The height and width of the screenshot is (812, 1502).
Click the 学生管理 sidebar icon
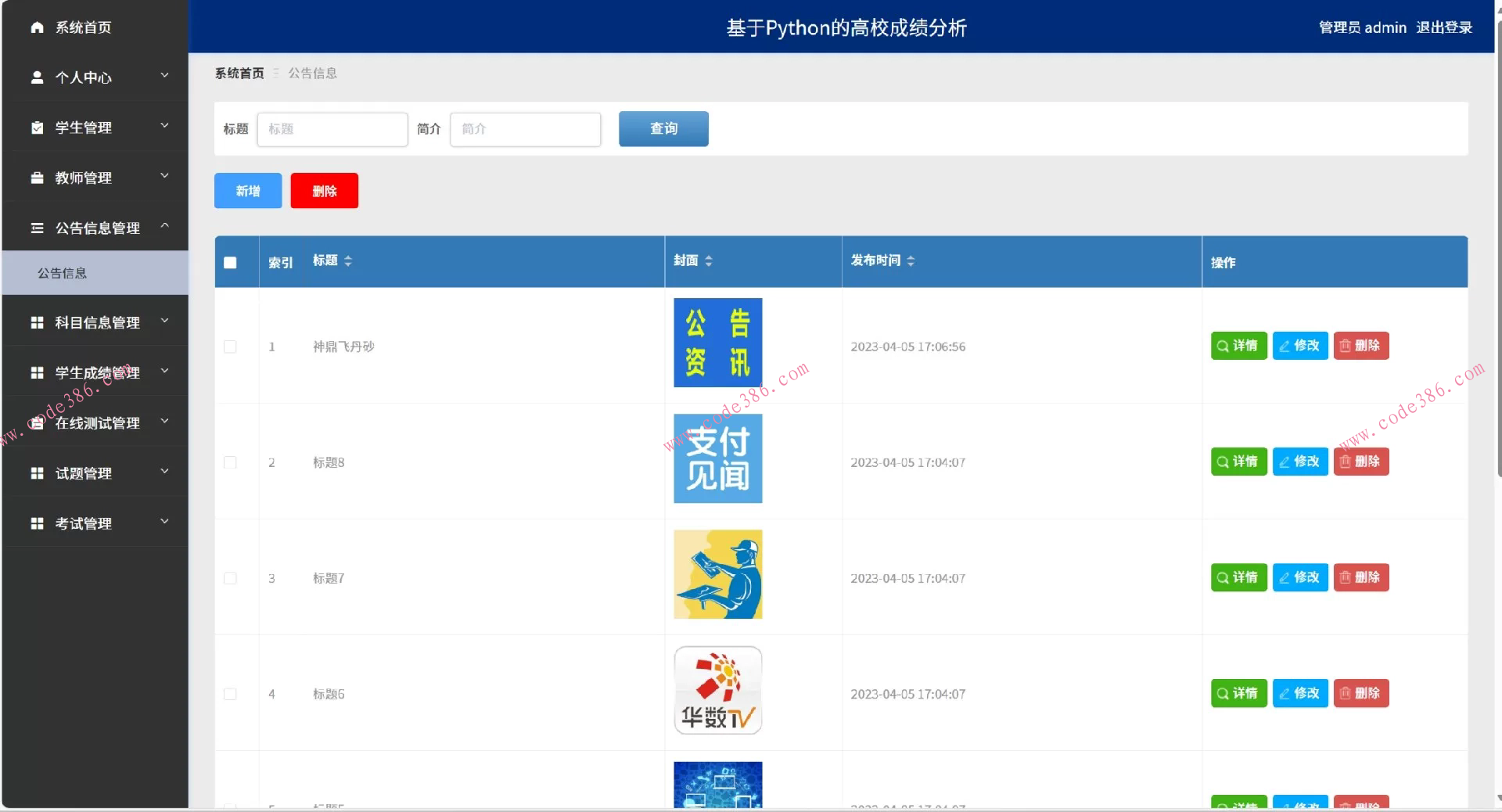37,128
